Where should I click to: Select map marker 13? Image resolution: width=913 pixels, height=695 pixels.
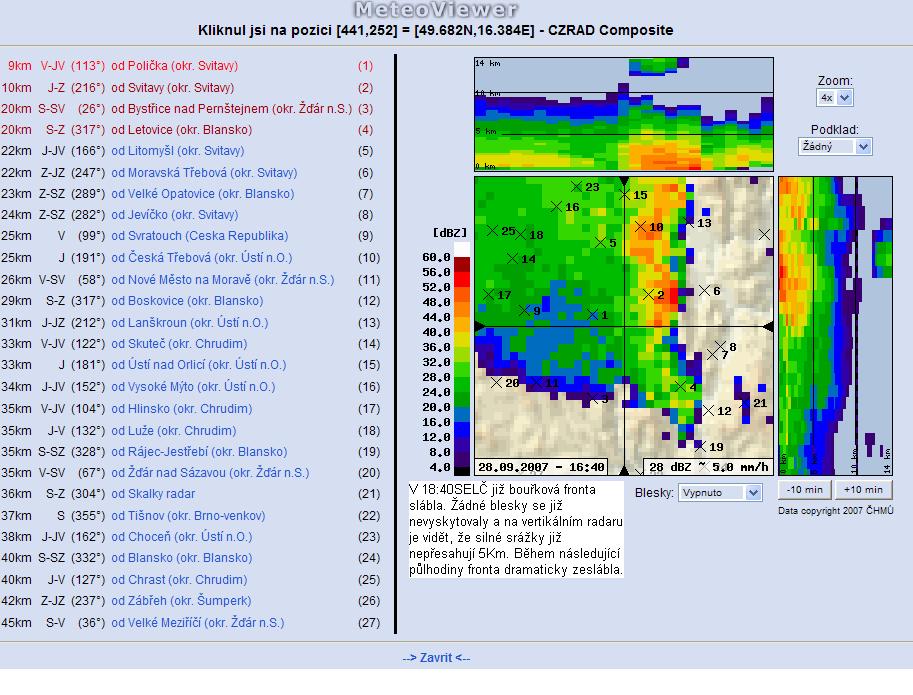pos(688,222)
